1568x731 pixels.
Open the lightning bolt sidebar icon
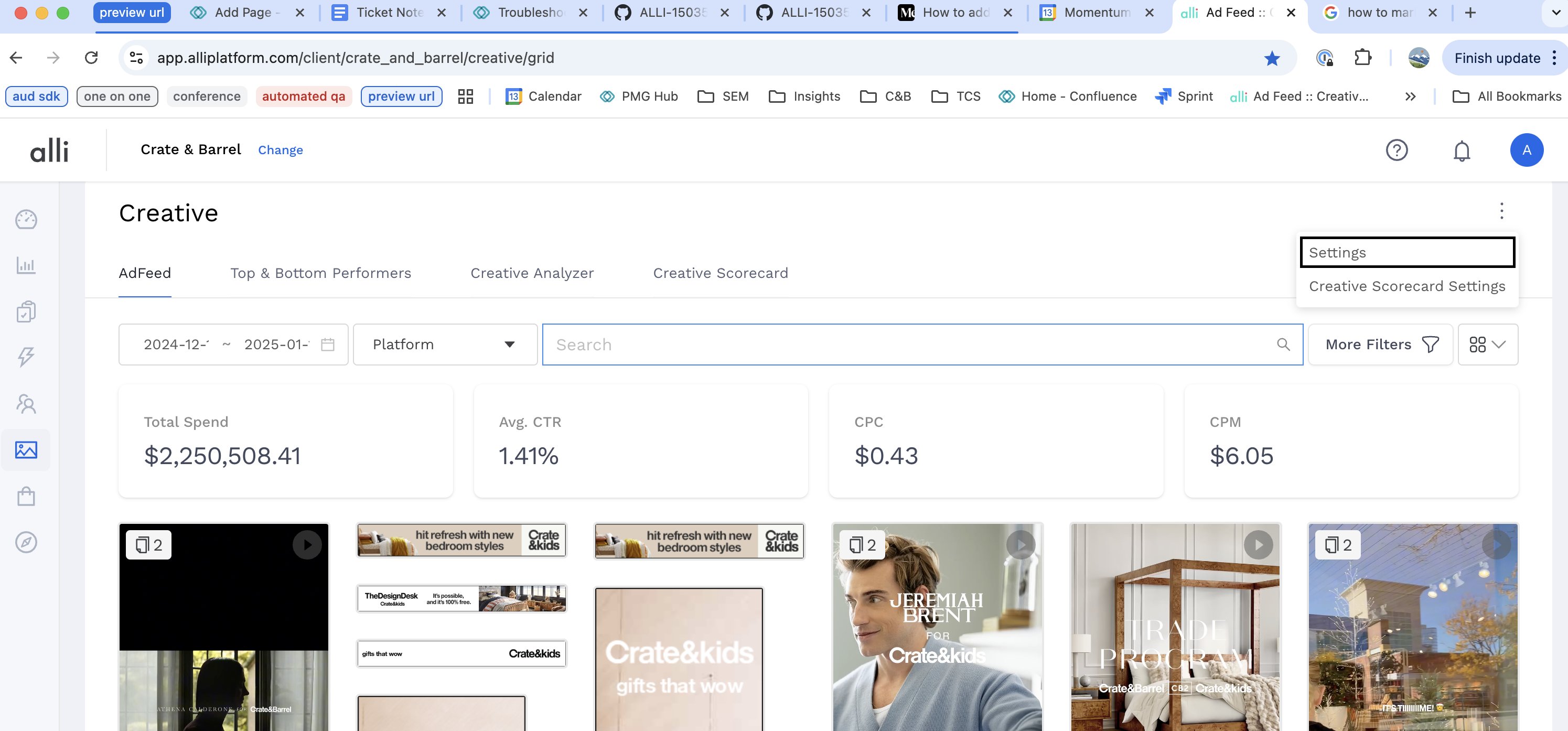point(26,357)
